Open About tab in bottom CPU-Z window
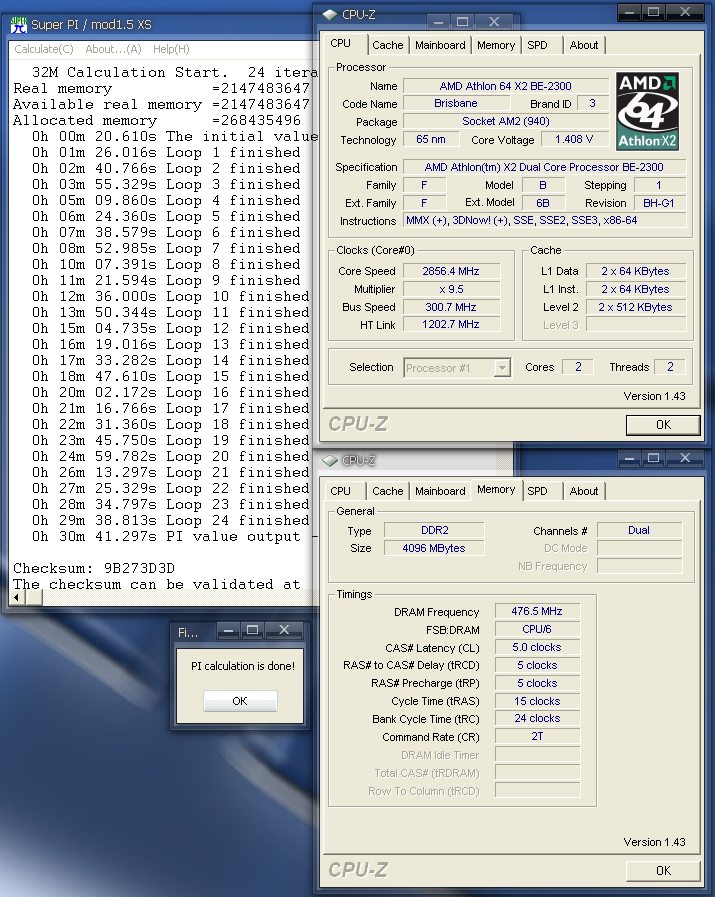 click(583, 491)
